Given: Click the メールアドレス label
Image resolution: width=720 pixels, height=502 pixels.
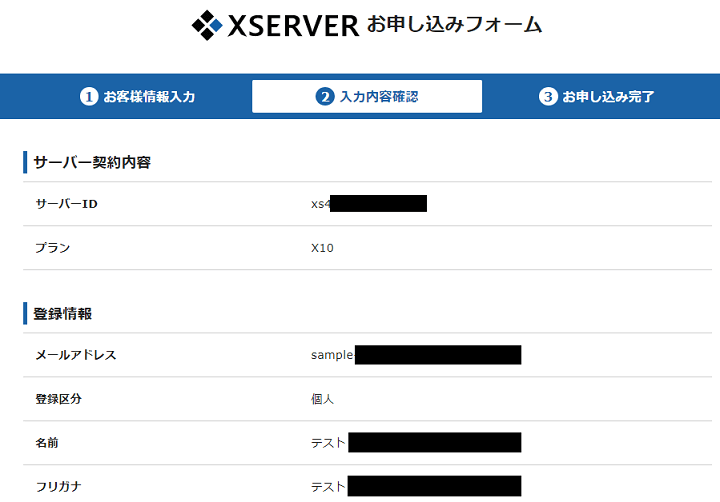Looking at the screenshot, I should [76, 355].
